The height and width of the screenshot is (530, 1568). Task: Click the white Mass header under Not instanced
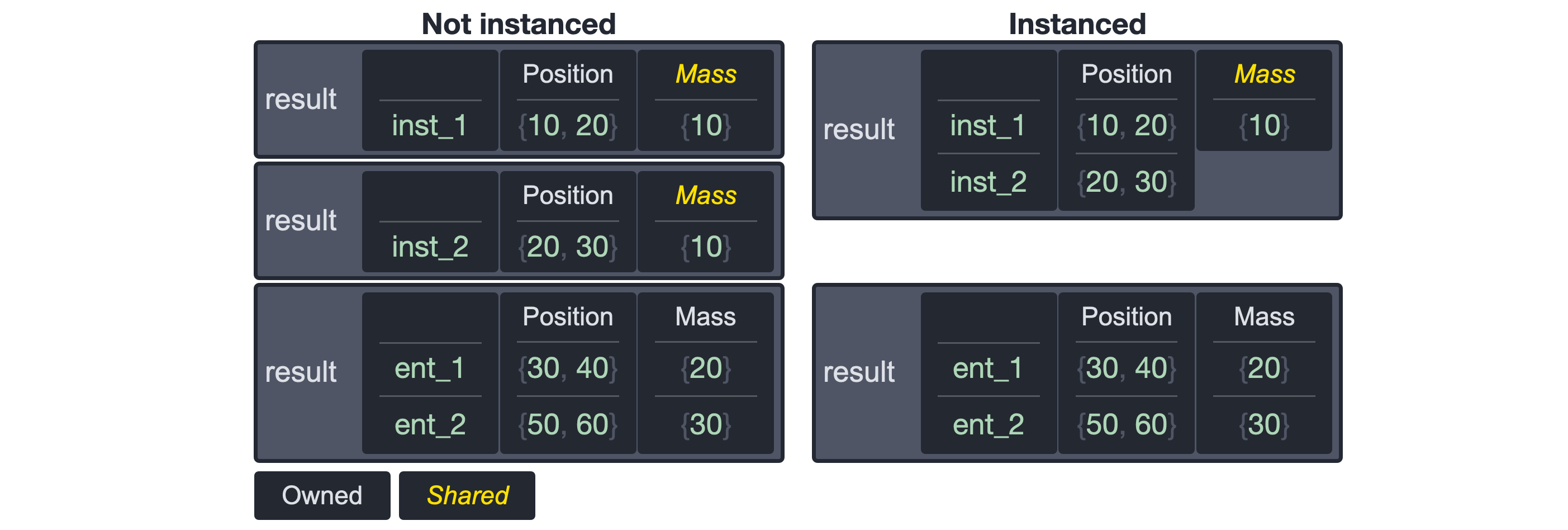click(x=705, y=317)
